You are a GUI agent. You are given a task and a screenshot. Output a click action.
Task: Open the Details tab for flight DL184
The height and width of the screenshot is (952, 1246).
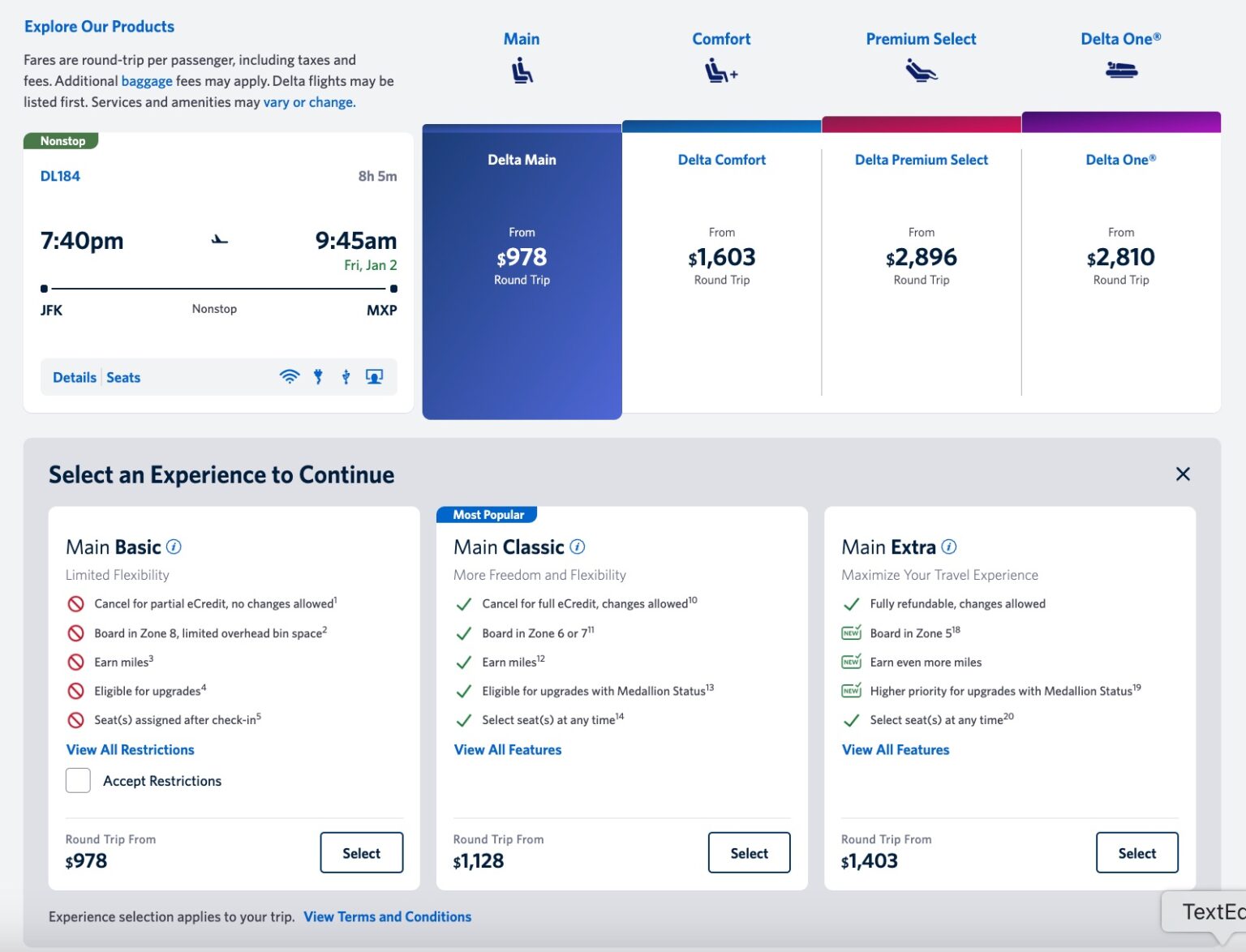click(x=75, y=377)
